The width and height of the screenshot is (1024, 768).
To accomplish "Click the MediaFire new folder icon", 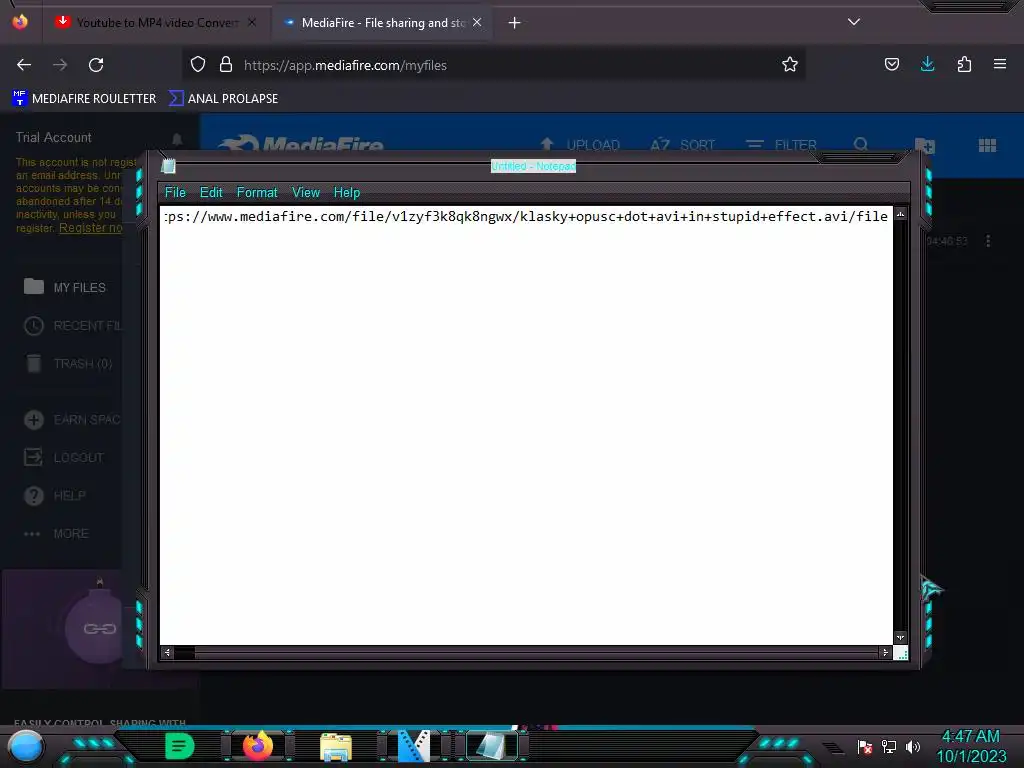I will coord(923,145).
